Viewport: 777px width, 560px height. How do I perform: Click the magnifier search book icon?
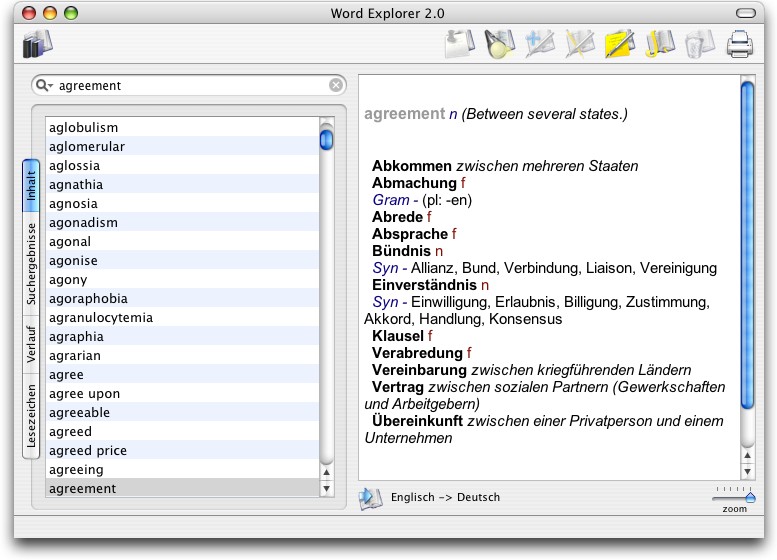498,44
